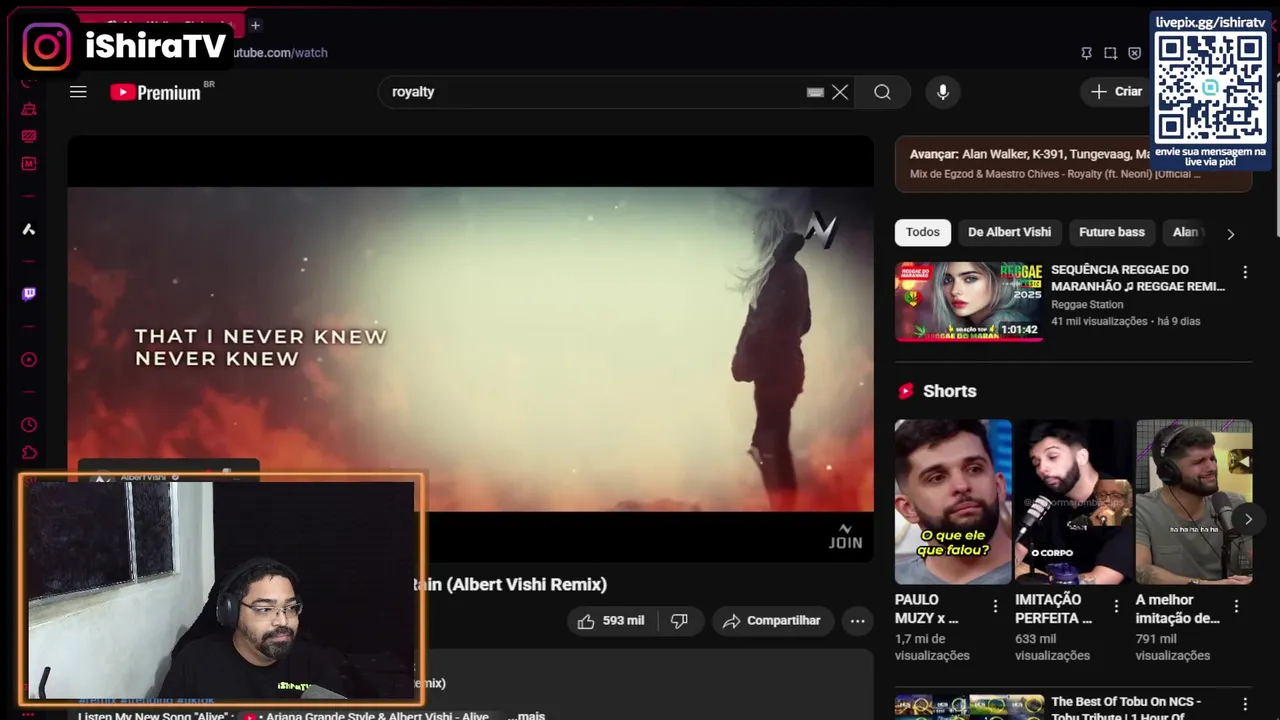The height and width of the screenshot is (720, 1280).
Task: Open the 'Avançar: Alan Walker' up-next card
Action: (1073, 164)
